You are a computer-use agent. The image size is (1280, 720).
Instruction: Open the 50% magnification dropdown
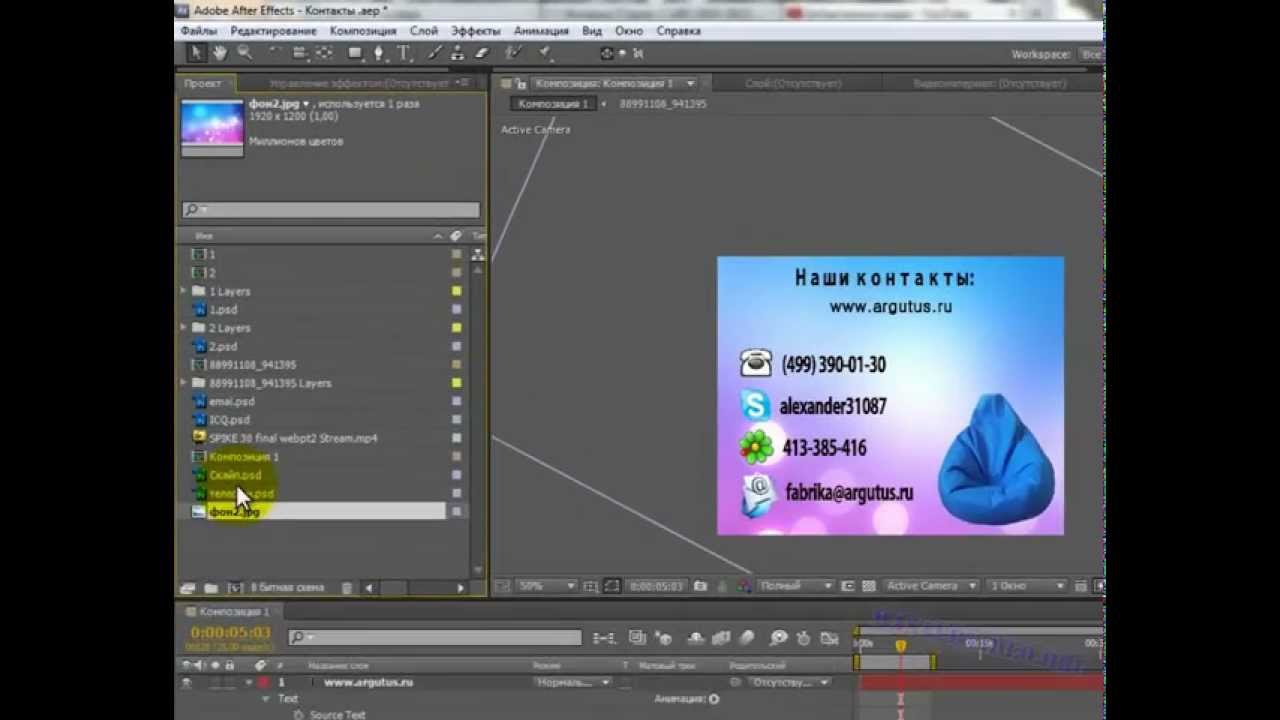(x=546, y=586)
